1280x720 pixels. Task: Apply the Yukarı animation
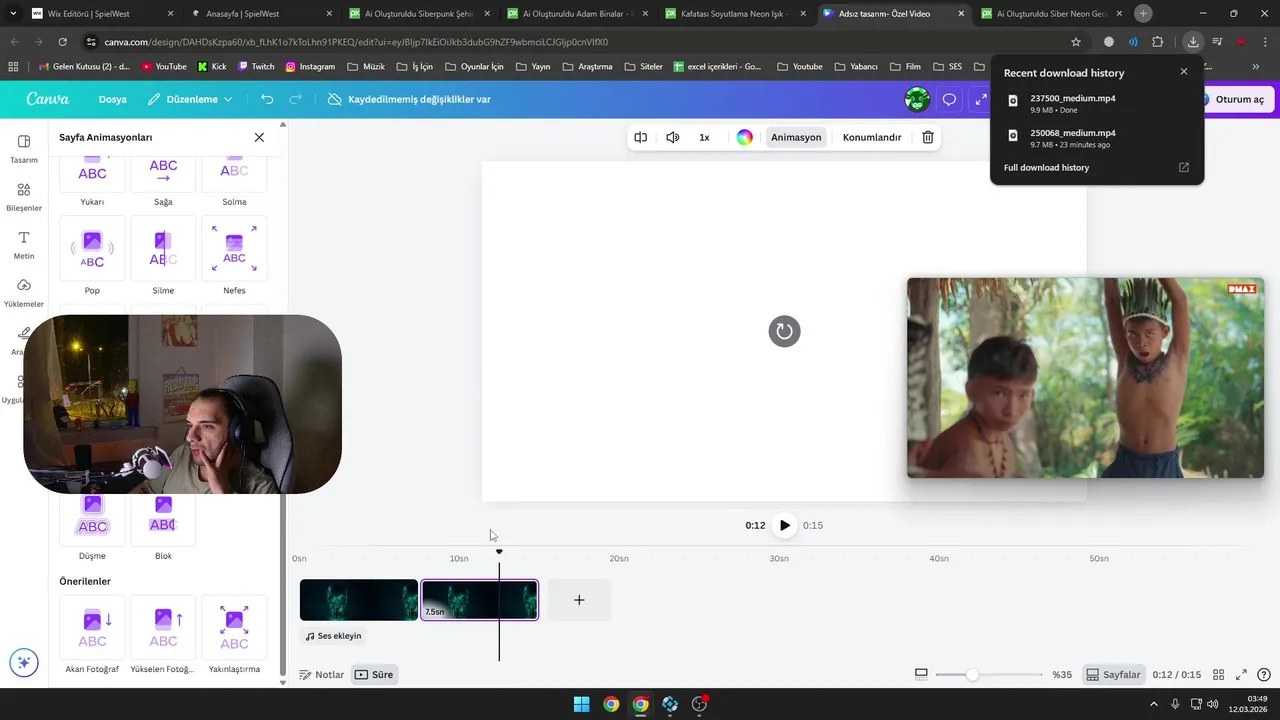pyautogui.click(x=92, y=181)
